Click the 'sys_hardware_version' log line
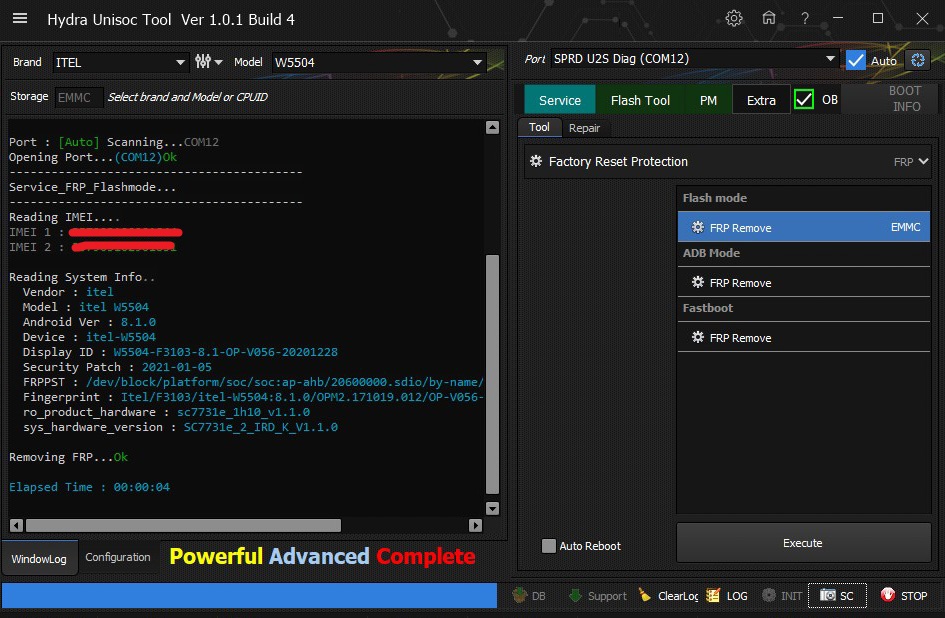The width and height of the screenshot is (945, 618). point(180,427)
